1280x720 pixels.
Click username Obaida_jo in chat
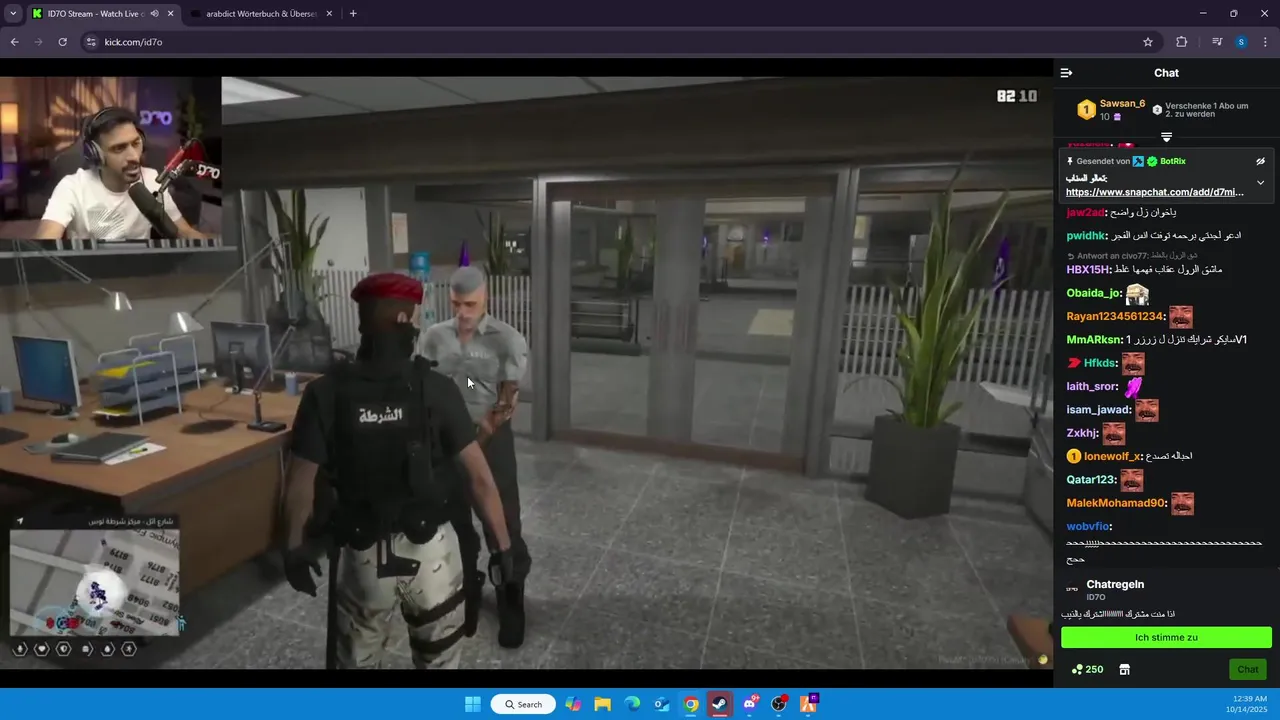tap(1094, 293)
